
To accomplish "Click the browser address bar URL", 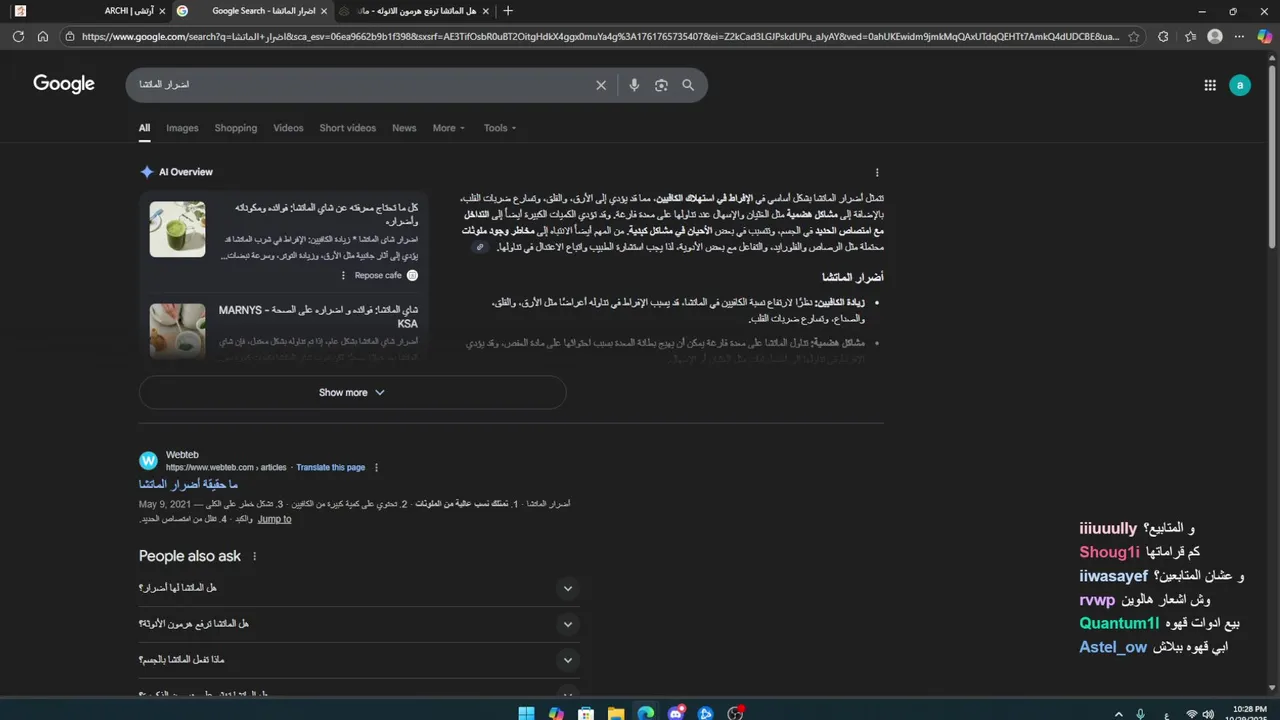I will [x=600, y=36].
